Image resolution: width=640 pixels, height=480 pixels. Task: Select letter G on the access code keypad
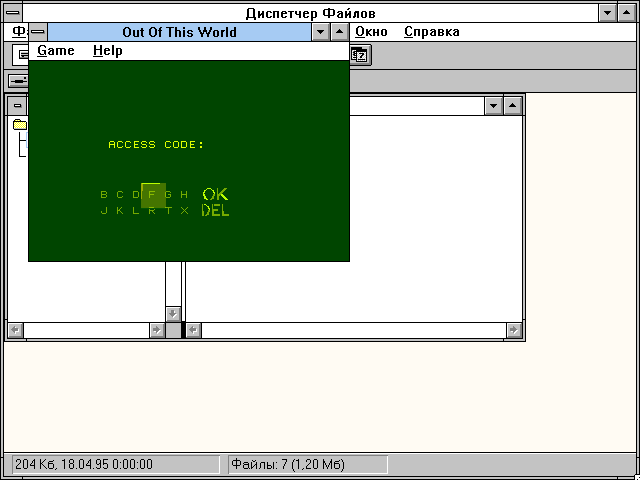[168, 195]
